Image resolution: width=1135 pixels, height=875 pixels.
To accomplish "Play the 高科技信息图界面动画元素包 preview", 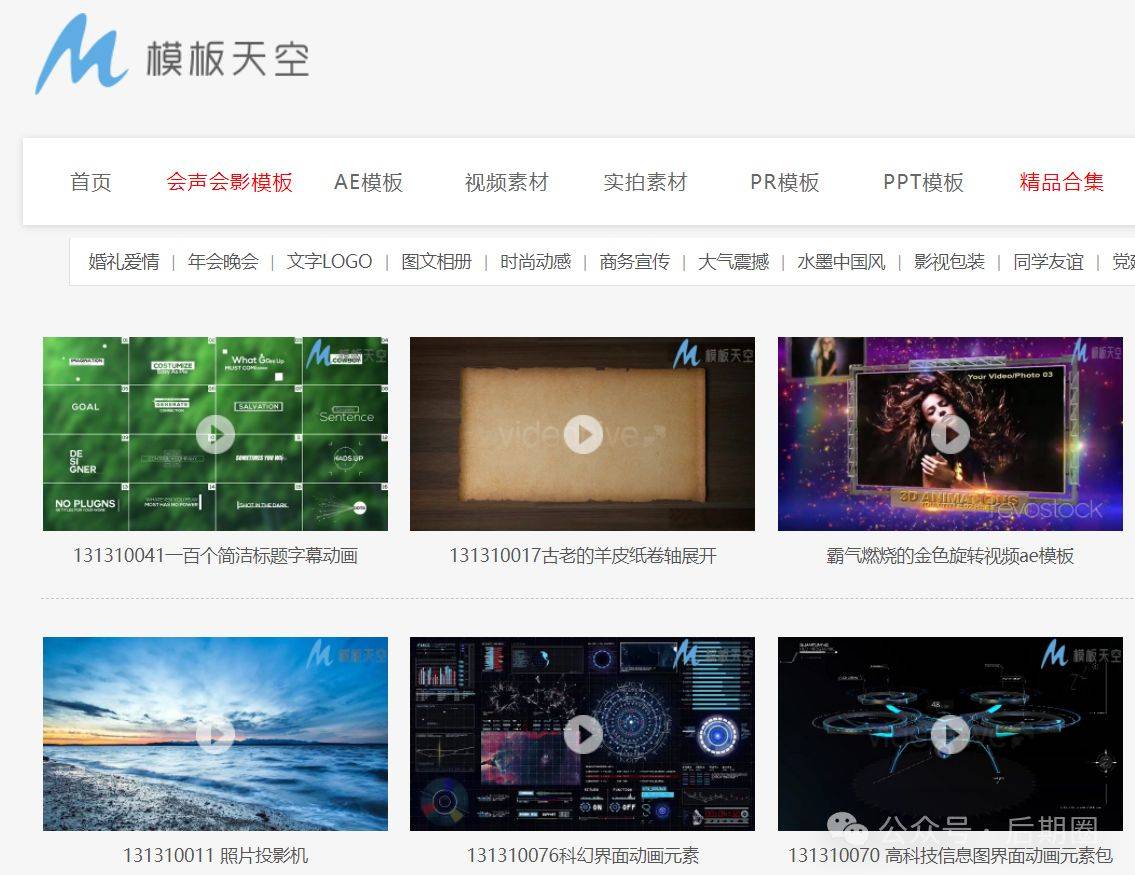I will click(x=951, y=735).
